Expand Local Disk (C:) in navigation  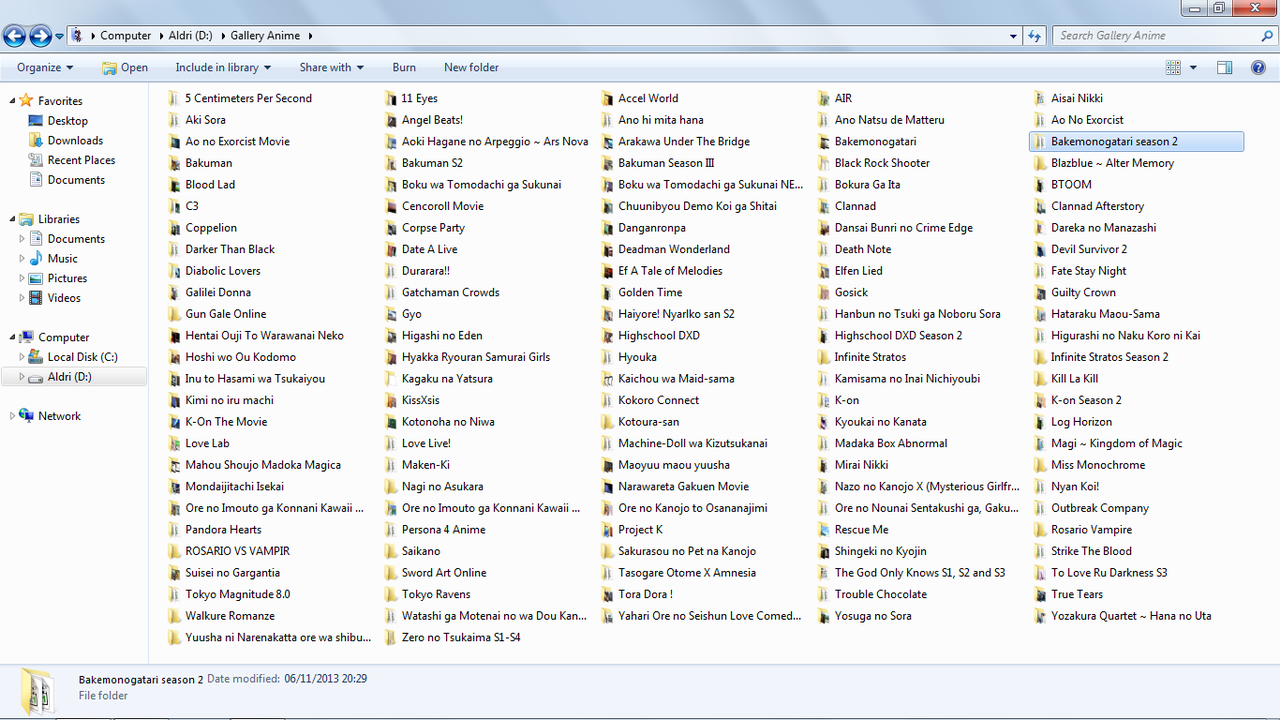pos(22,357)
